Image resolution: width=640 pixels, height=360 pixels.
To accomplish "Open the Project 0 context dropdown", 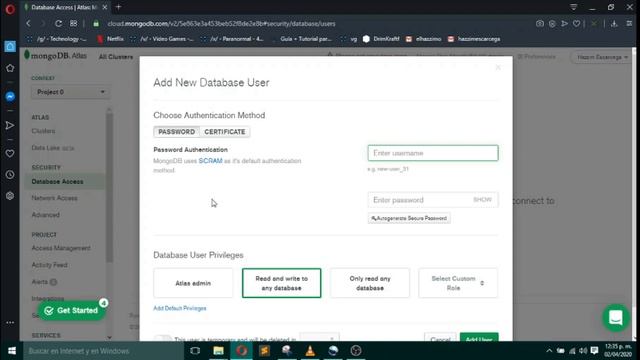I will 70,92.
